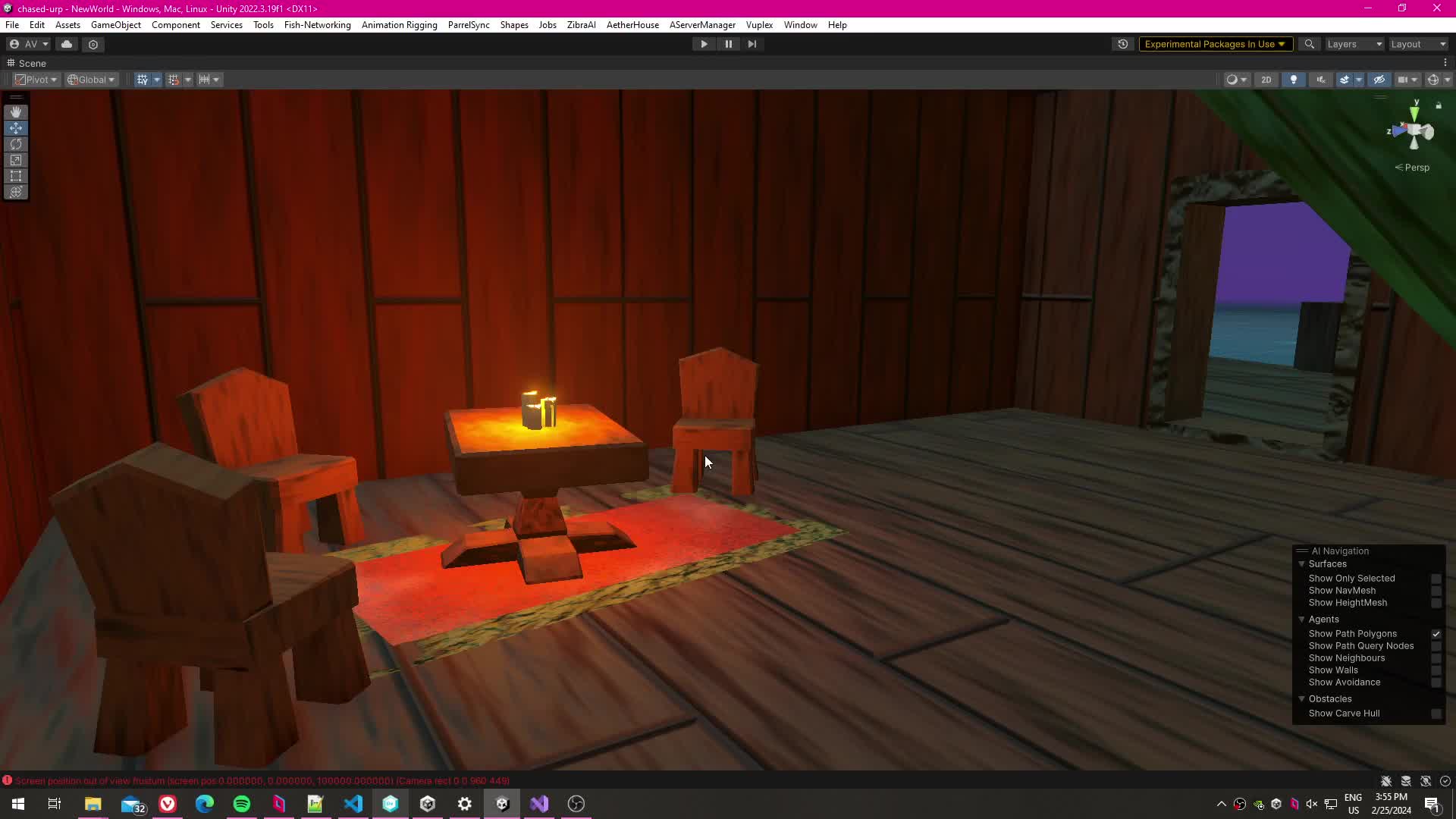Toggle scene lighting bulb icon

click(x=1294, y=80)
